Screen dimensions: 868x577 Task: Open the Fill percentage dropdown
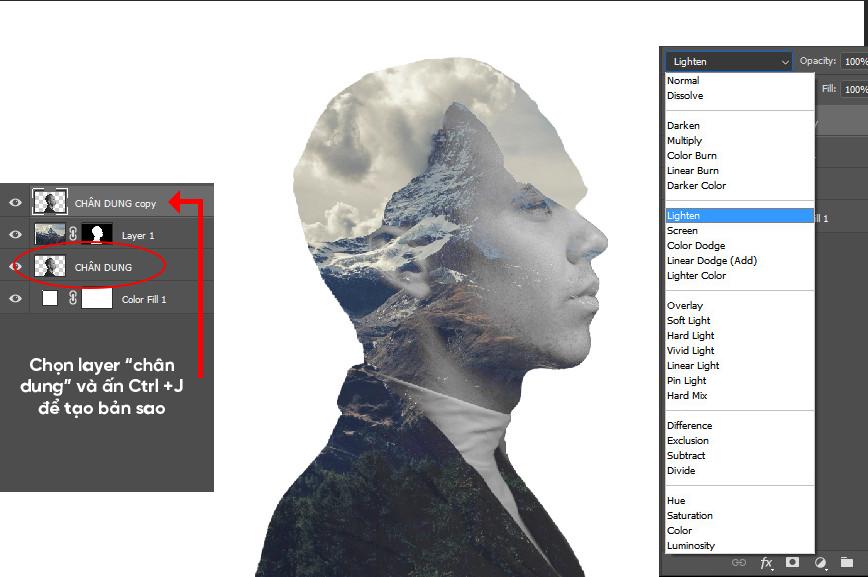click(x=856, y=89)
